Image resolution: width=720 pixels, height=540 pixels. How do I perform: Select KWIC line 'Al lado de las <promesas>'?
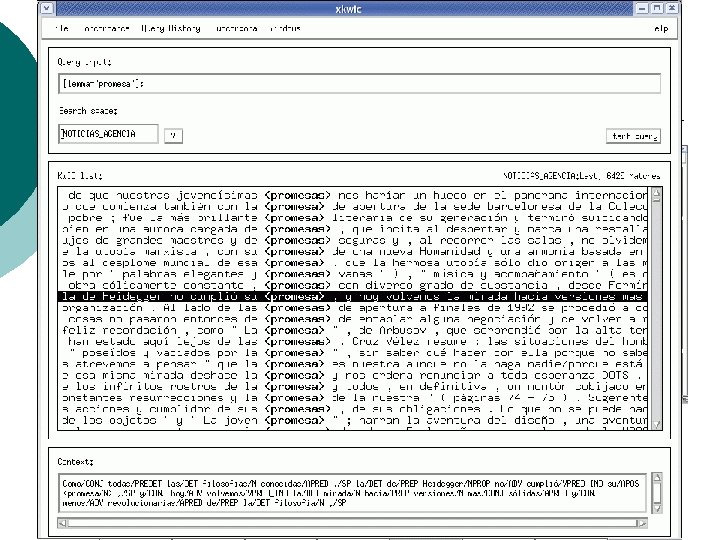pos(354,308)
